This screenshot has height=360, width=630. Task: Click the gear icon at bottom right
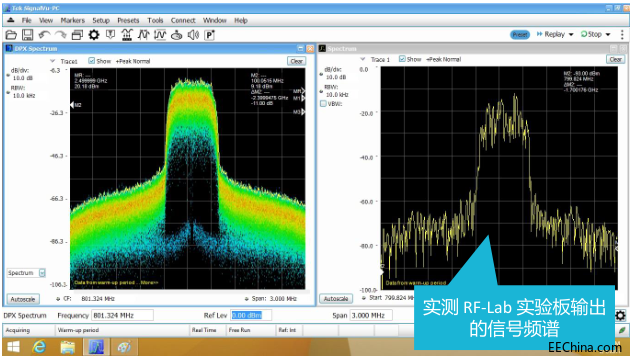click(620, 315)
